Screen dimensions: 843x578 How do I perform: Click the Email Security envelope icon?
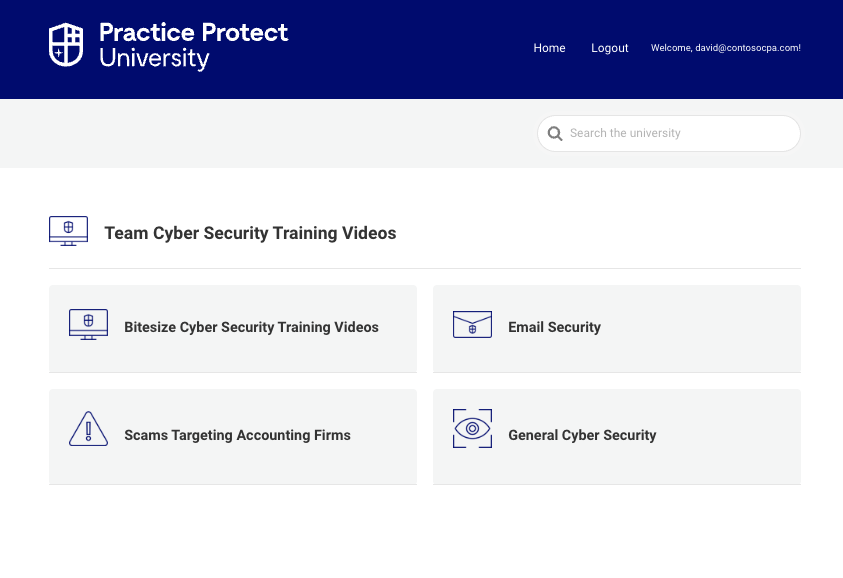pyautogui.click(x=472, y=324)
